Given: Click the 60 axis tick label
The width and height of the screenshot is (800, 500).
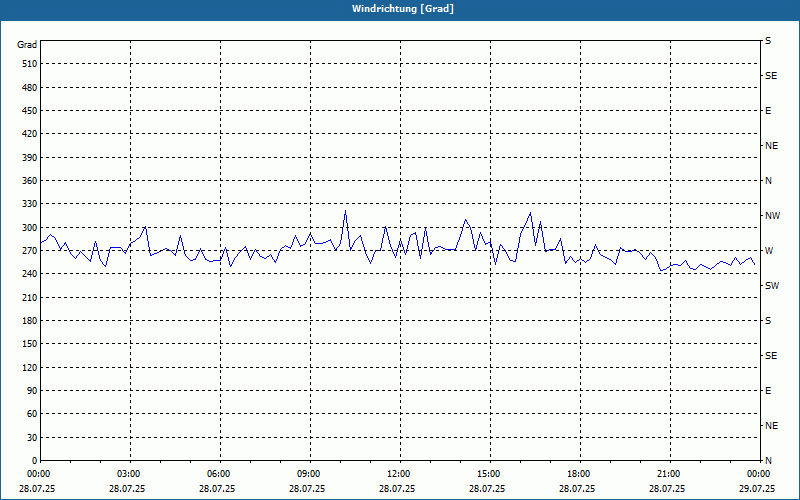Looking at the screenshot, I should pyautogui.click(x=32, y=414).
